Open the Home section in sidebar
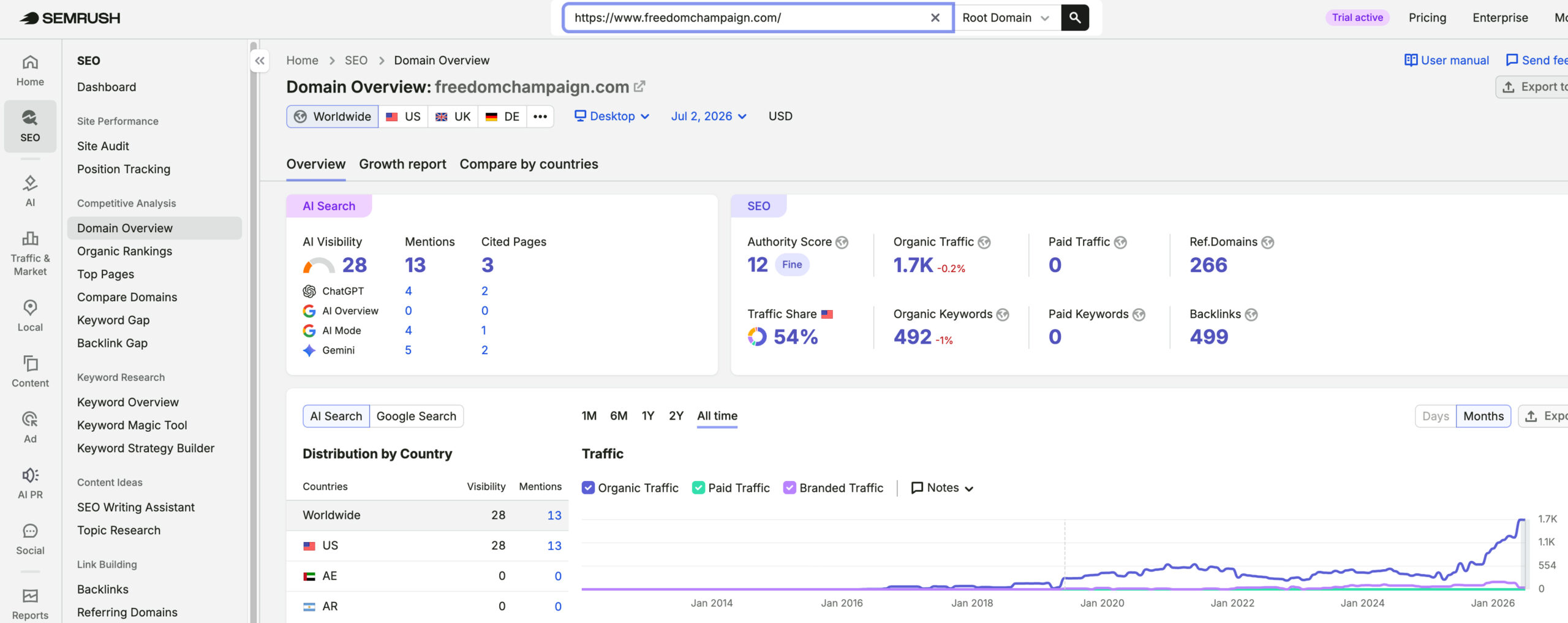This screenshot has height=623, width=1568. pos(30,70)
